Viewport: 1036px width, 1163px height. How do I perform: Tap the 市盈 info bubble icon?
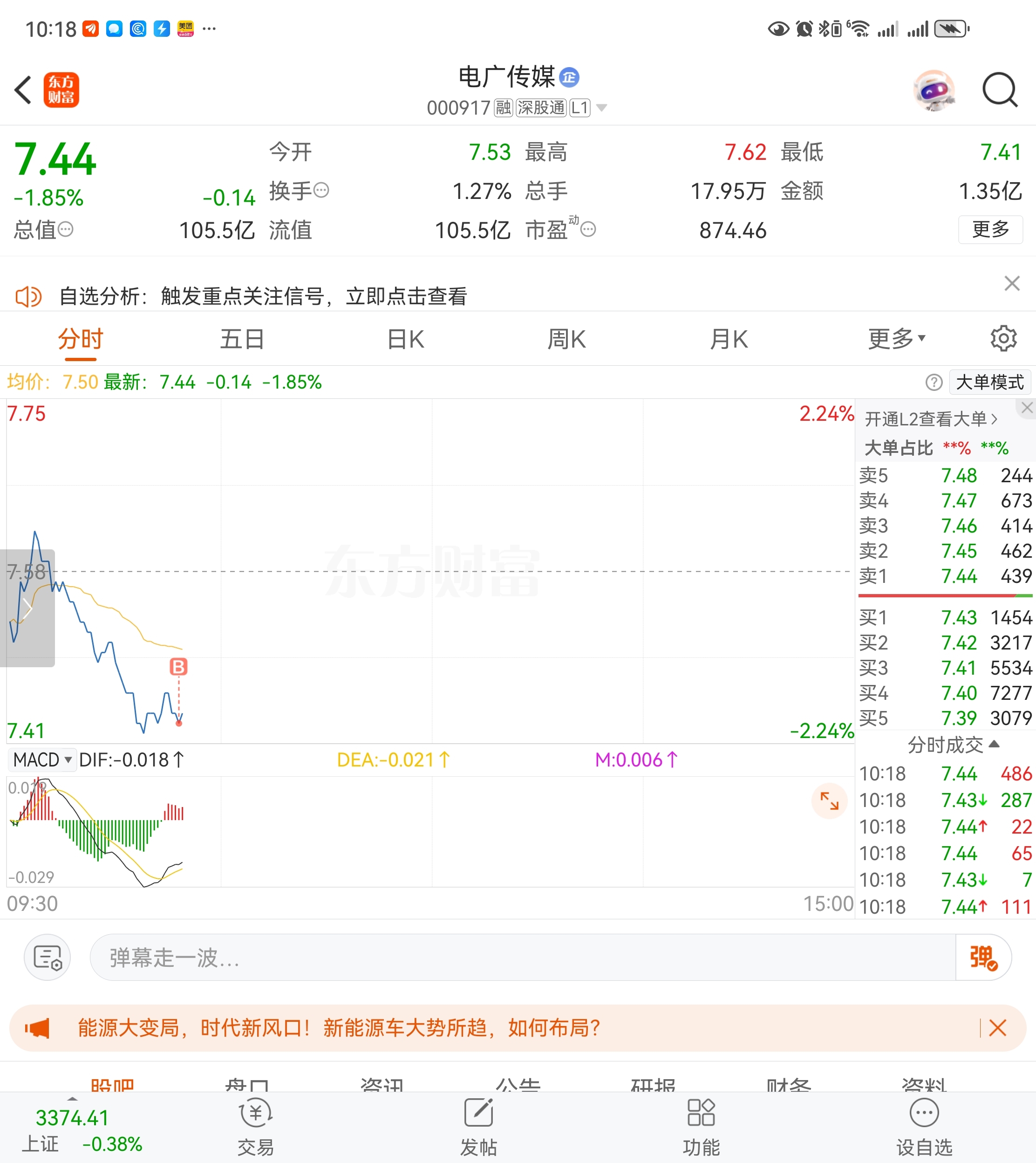click(588, 229)
